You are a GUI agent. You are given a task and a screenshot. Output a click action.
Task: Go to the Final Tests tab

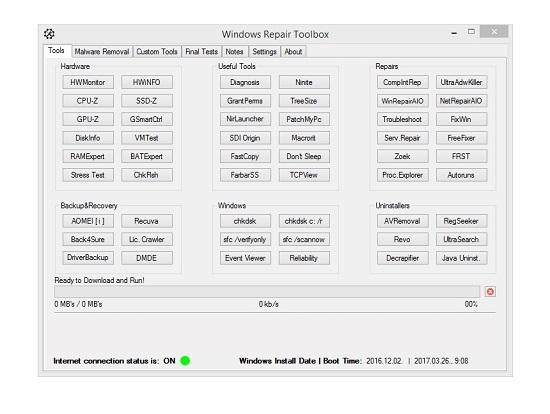tap(202, 52)
